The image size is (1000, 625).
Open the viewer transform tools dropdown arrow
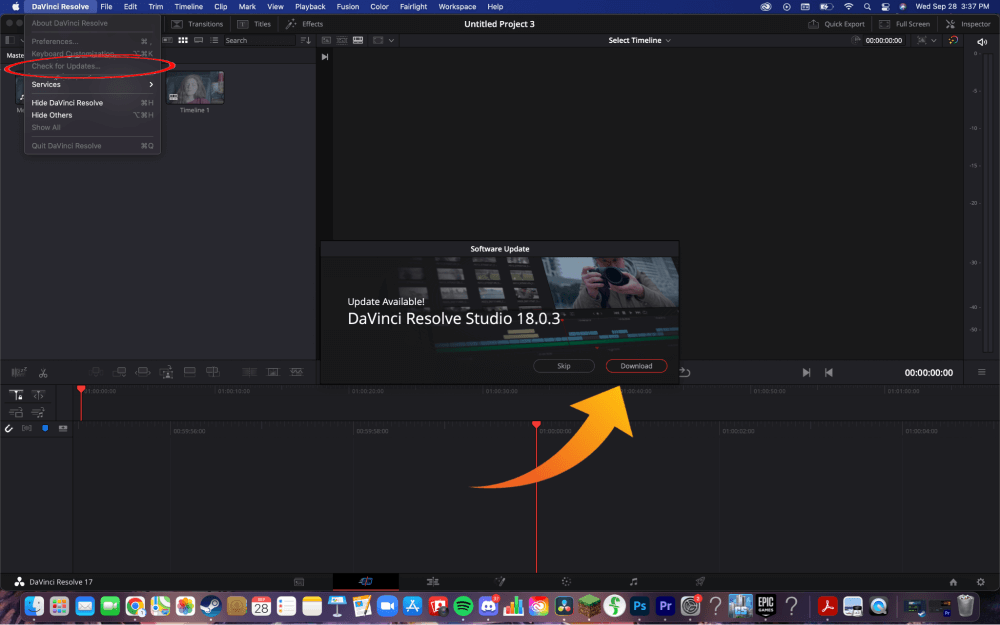coord(934,40)
